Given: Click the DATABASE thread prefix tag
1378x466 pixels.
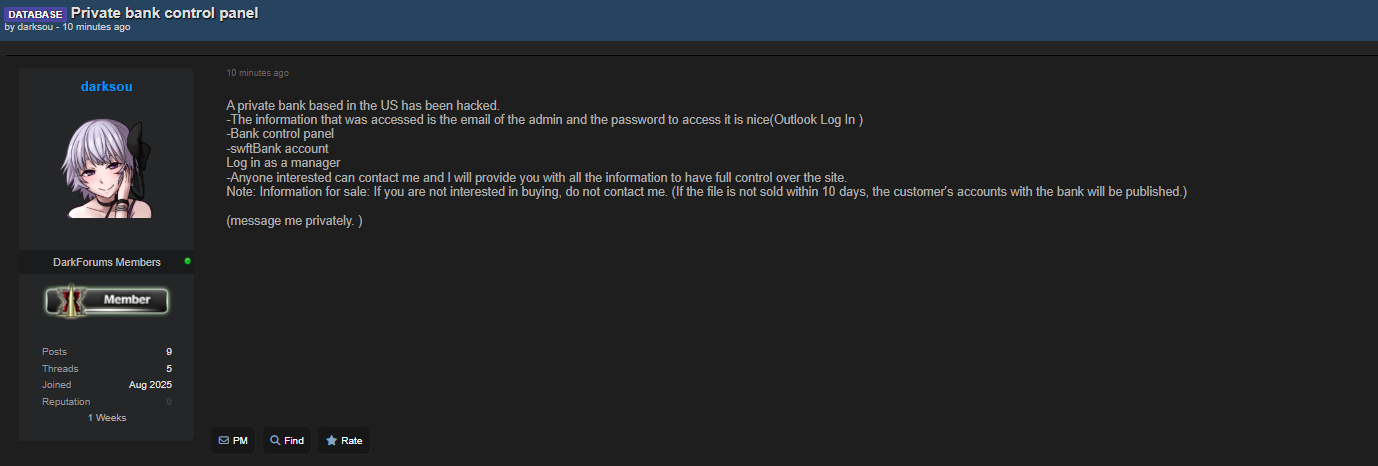Looking at the screenshot, I should pos(35,14).
